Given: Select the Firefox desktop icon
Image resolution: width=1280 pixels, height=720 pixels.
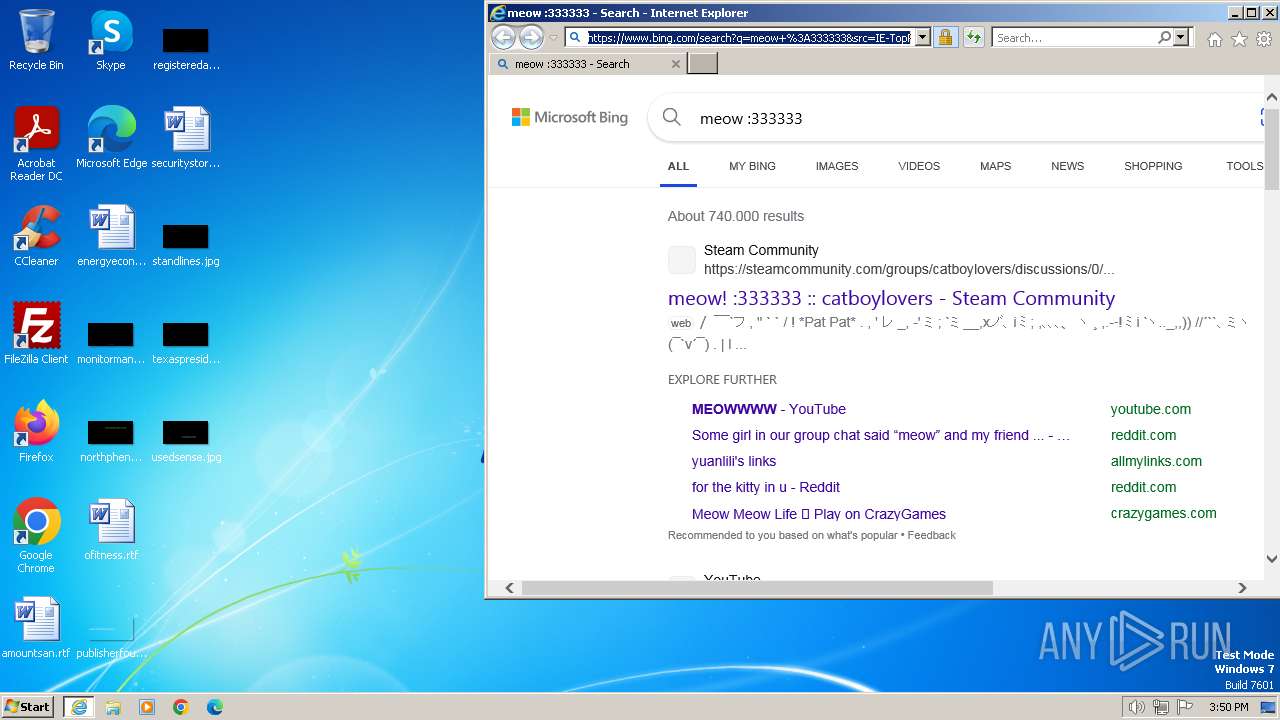Looking at the screenshot, I should [x=36, y=432].
